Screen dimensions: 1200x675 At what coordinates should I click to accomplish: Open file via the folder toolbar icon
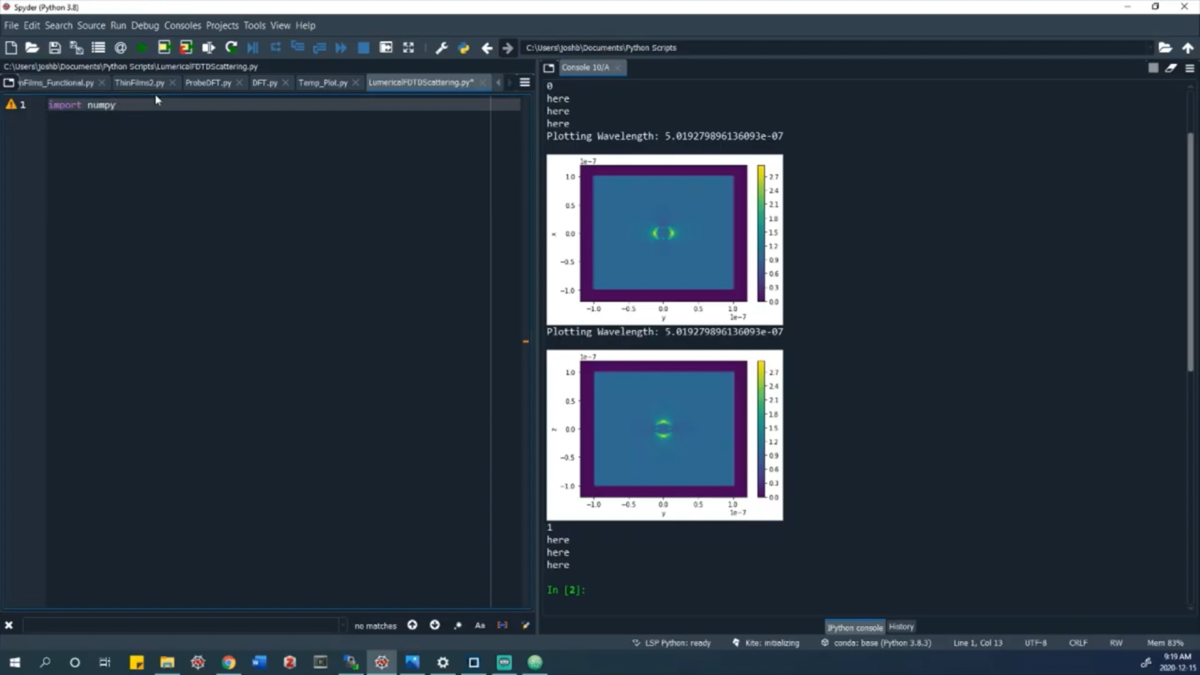point(32,47)
